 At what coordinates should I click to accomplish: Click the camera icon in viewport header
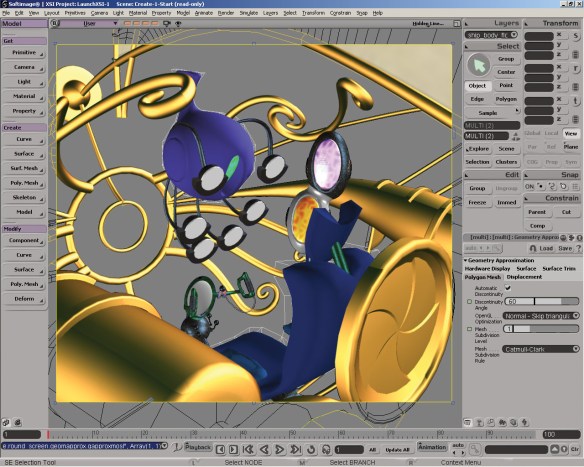[x=167, y=23]
